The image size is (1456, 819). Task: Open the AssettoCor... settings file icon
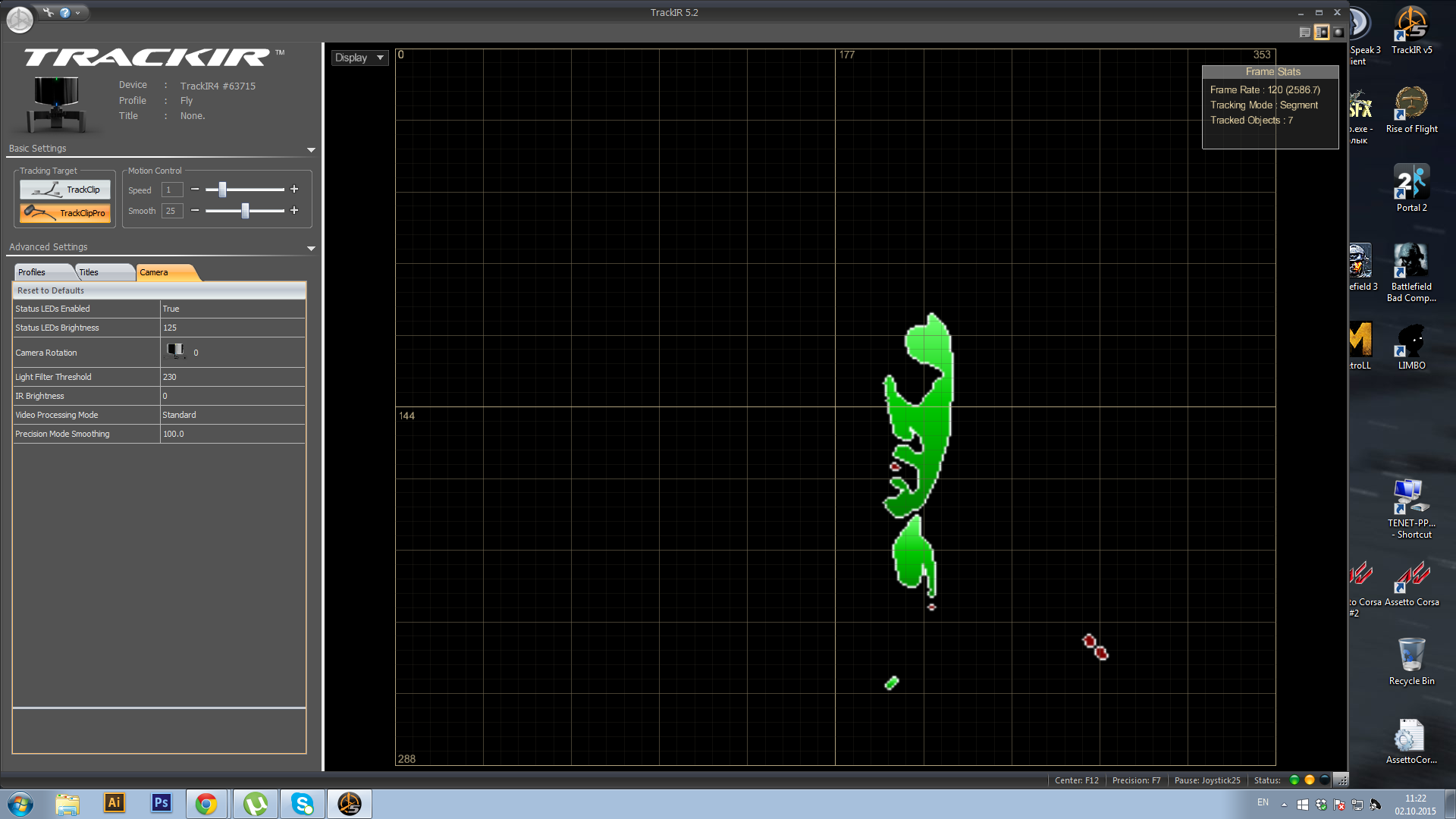coord(1411,742)
